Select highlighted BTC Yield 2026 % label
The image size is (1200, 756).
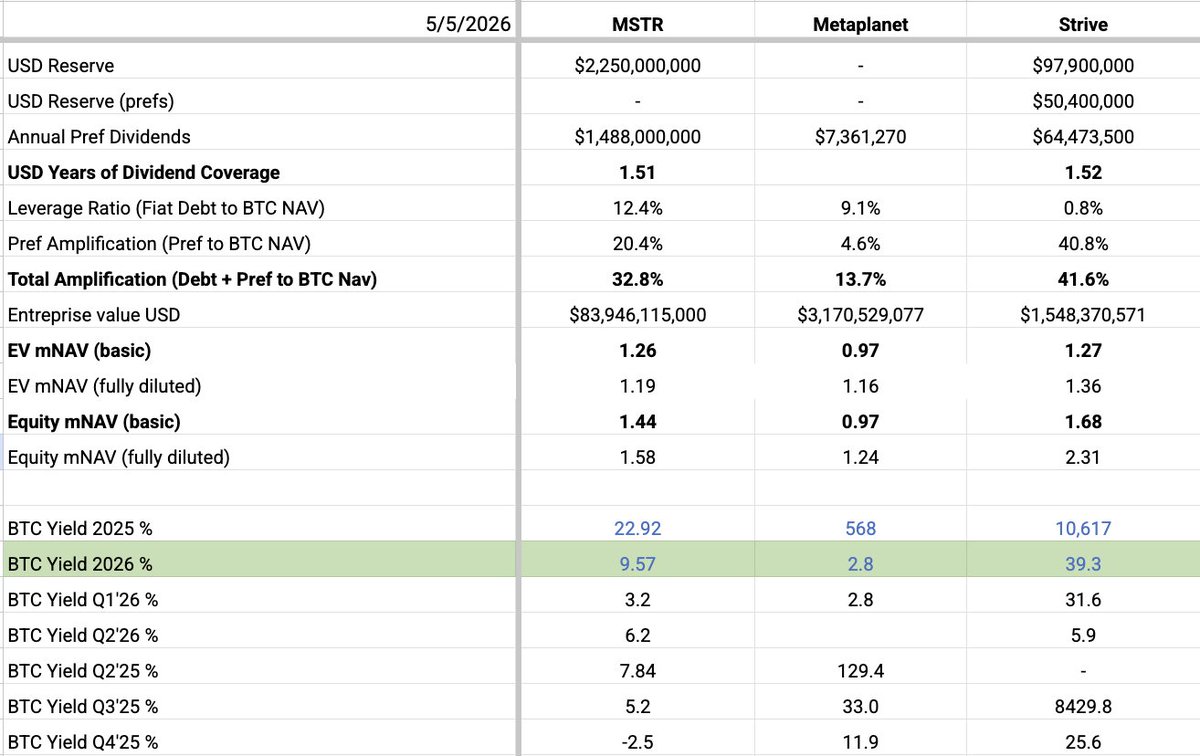point(80,564)
